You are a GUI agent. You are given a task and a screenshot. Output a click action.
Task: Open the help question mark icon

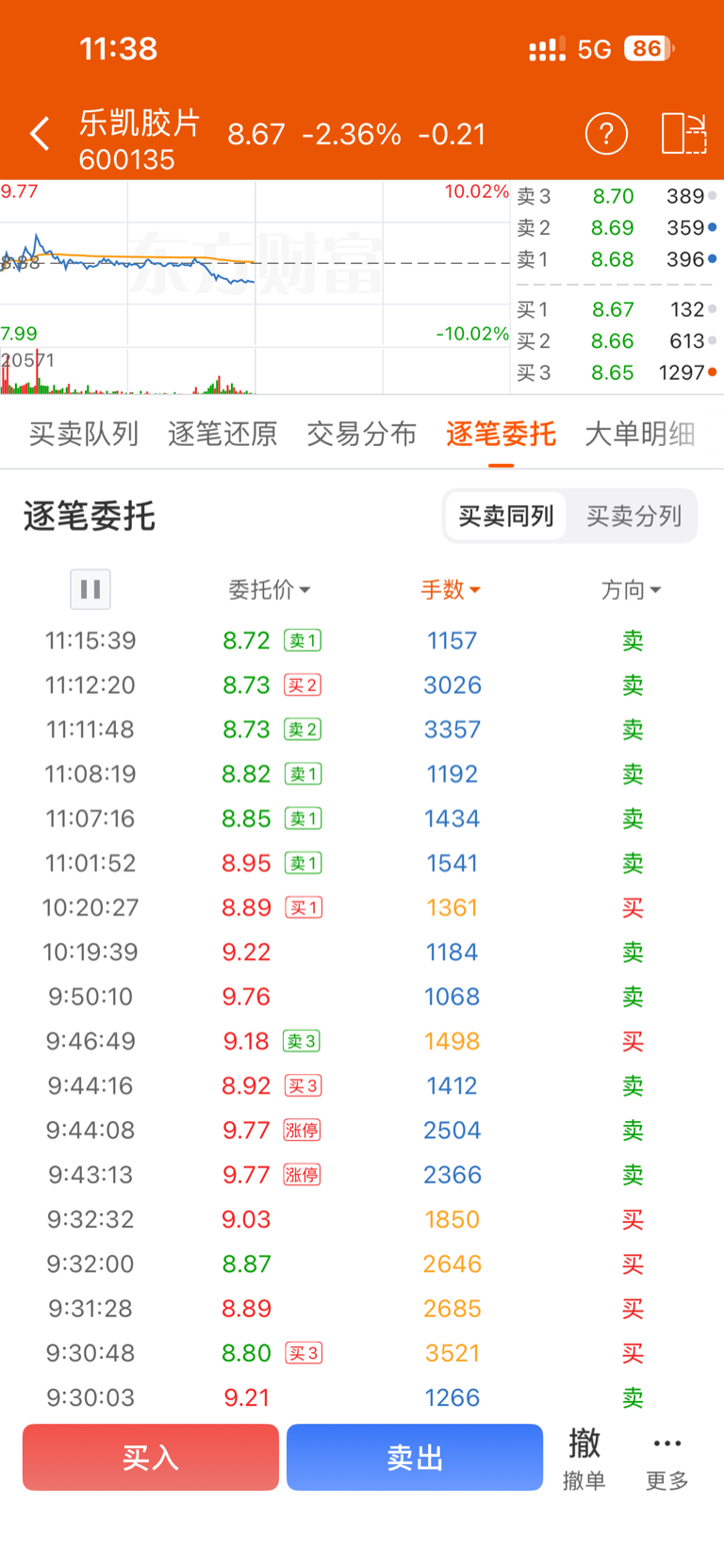pos(606,134)
